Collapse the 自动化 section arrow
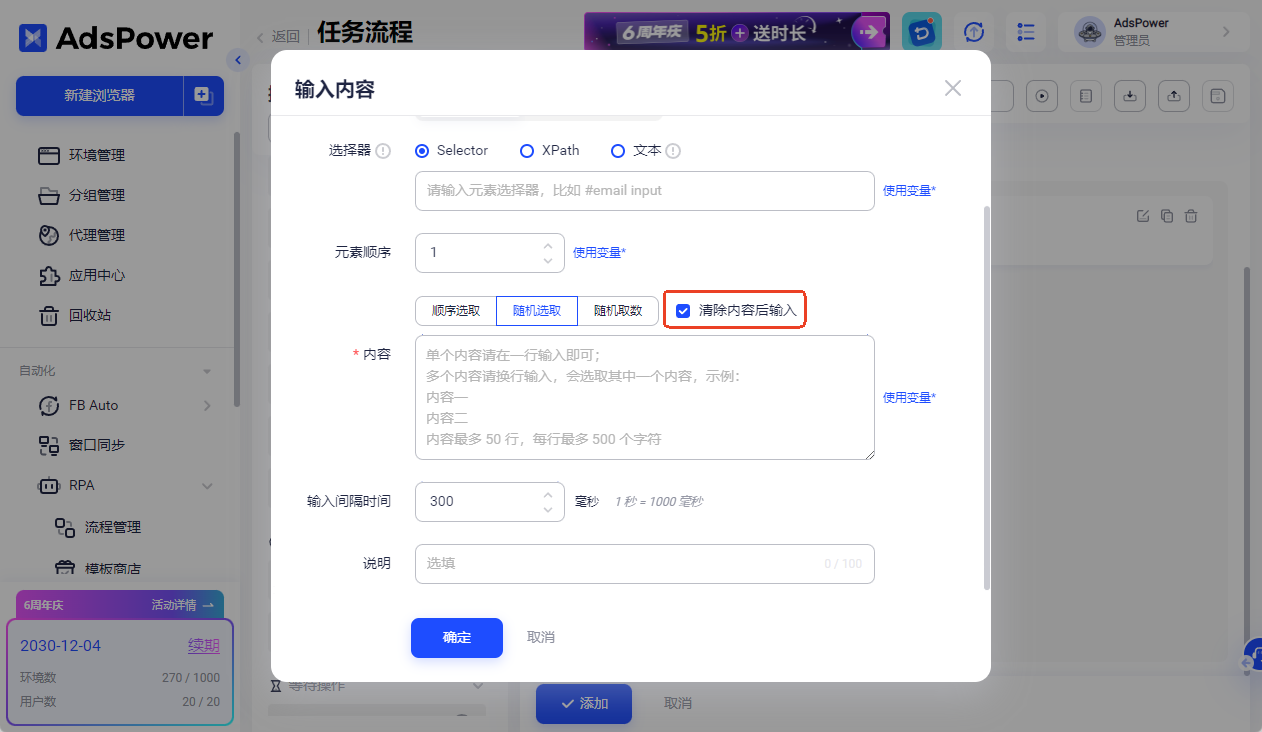The height and width of the screenshot is (732, 1262). tap(207, 372)
